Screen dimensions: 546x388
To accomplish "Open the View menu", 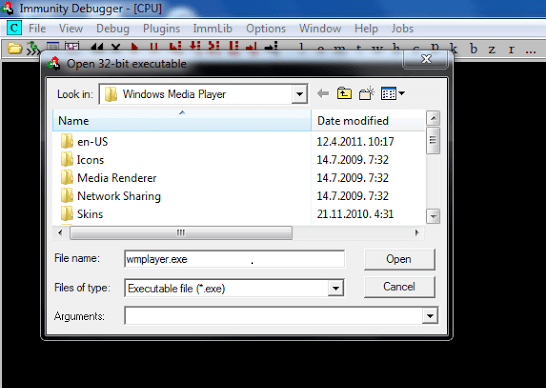I will (71, 28).
